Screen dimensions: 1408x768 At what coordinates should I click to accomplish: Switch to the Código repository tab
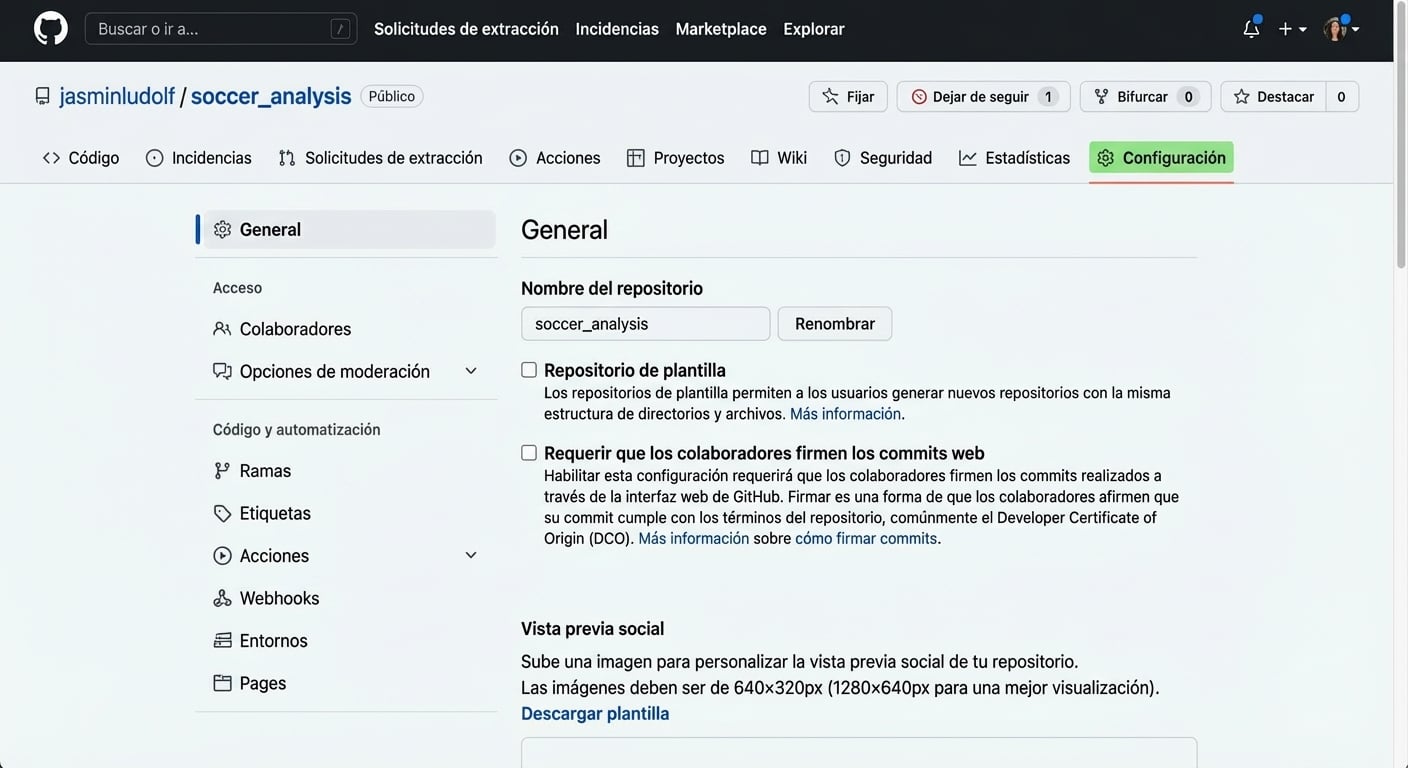[x=81, y=158]
